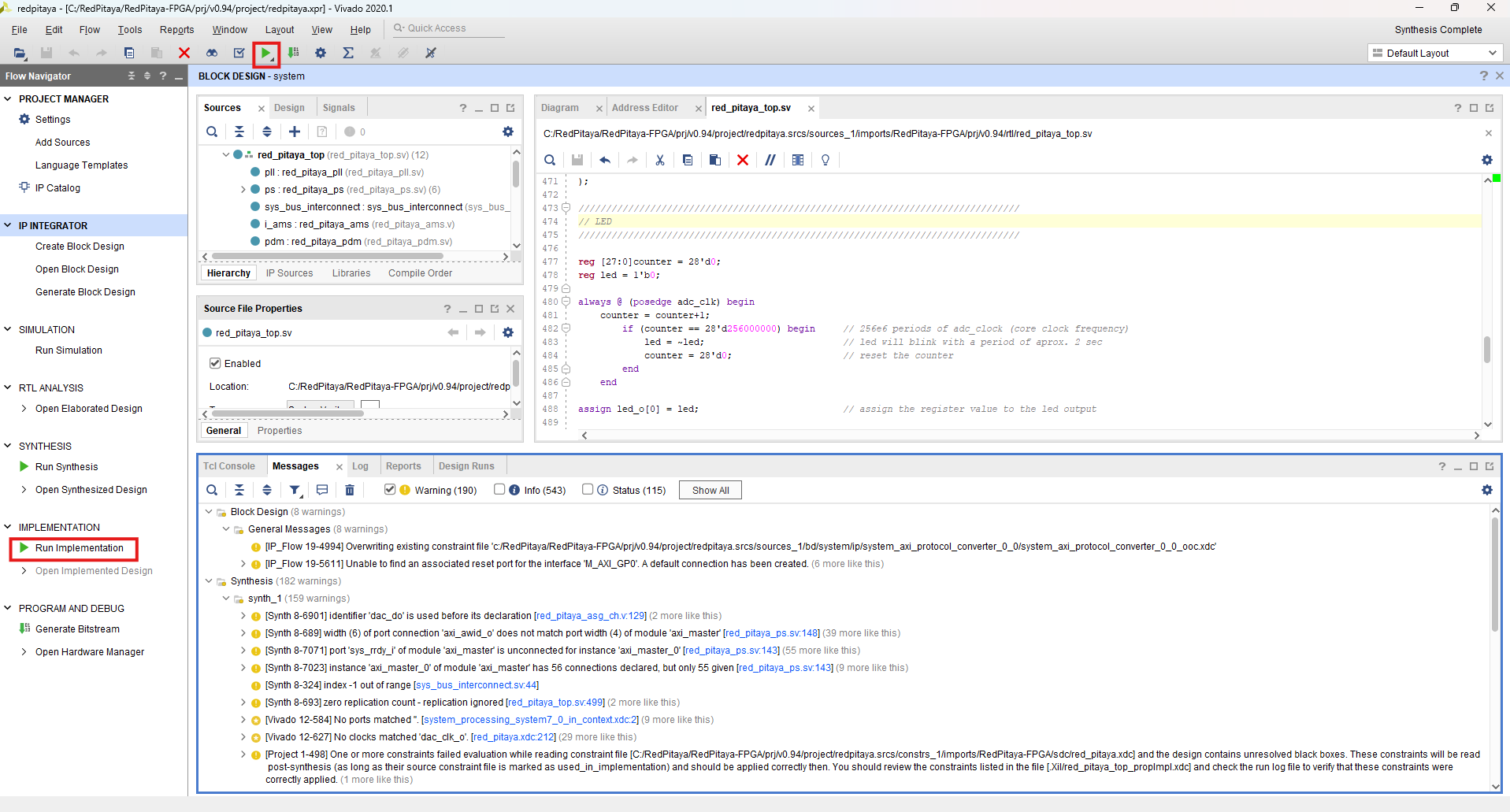Click the Show All button

(x=710, y=490)
